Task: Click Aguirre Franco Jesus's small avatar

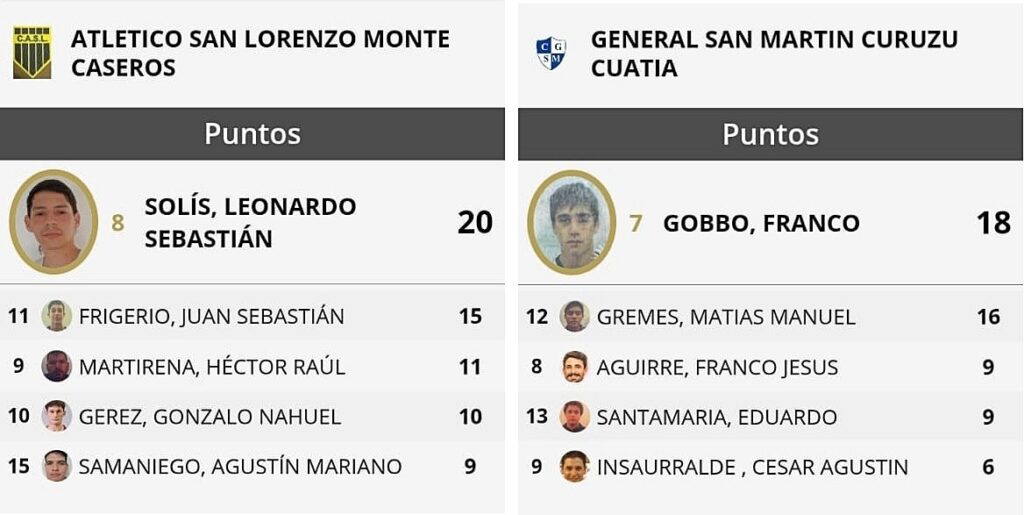Action: click(575, 366)
